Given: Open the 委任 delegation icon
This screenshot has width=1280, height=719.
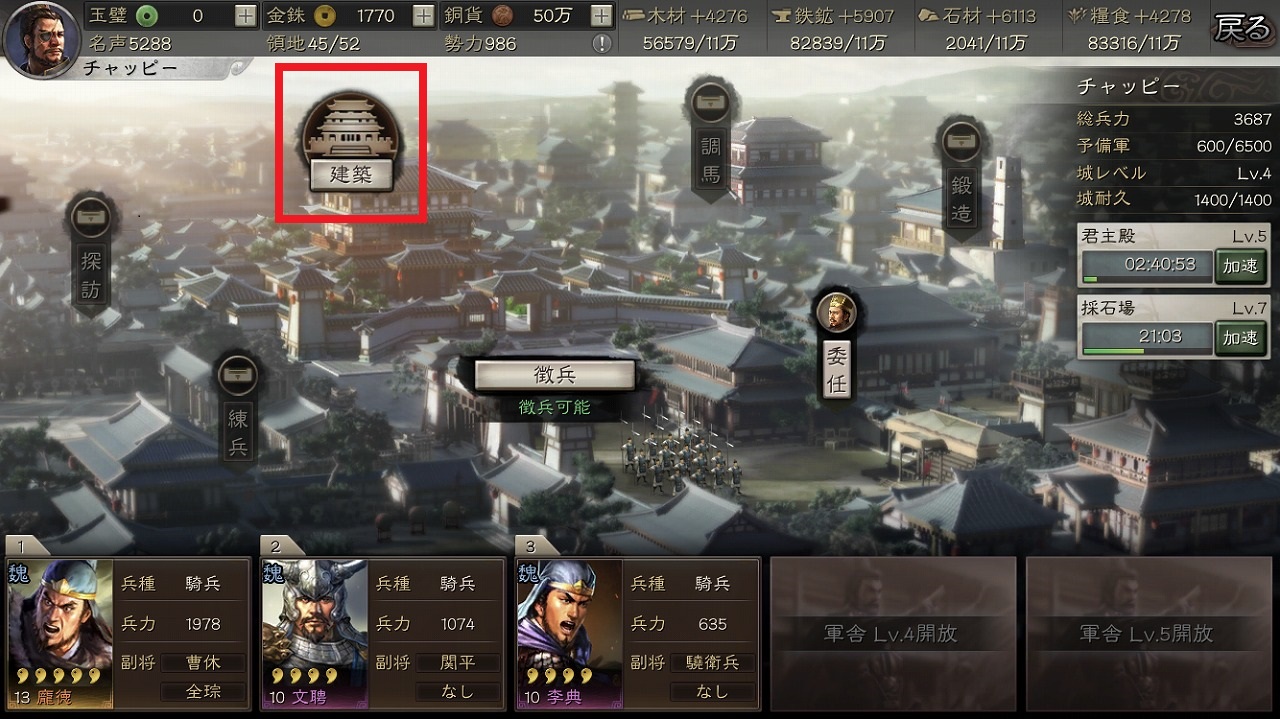Looking at the screenshot, I should tap(837, 345).
